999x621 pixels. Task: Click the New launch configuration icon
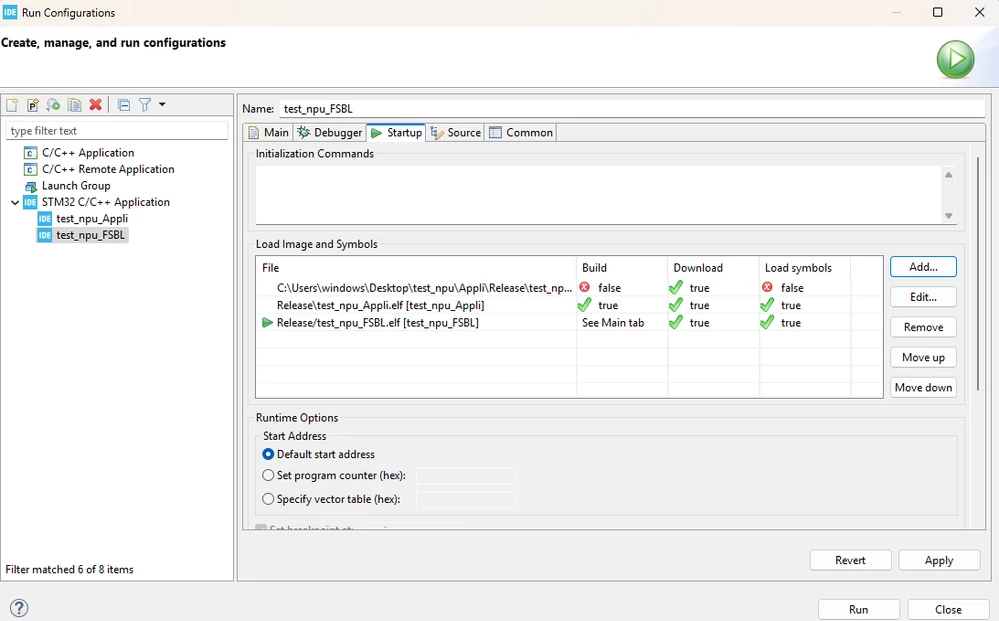click(x=12, y=104)
